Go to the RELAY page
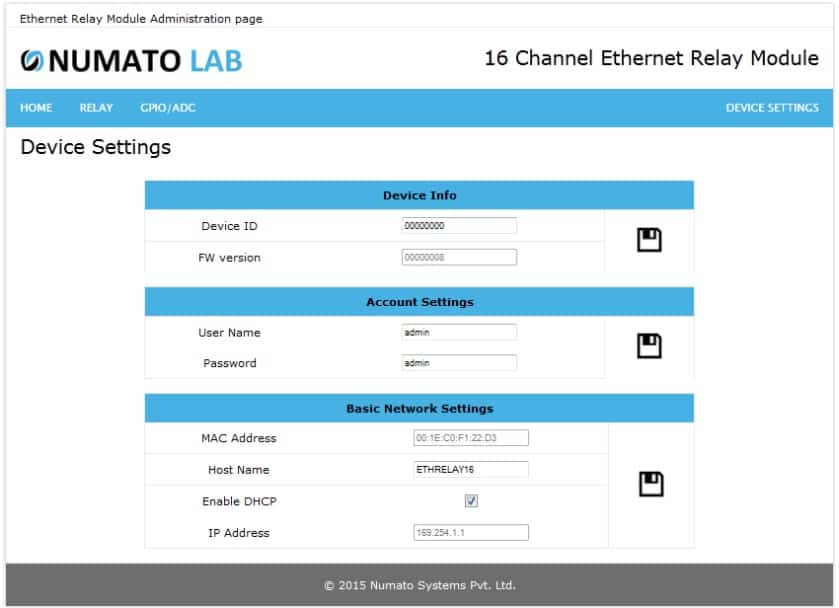This screenshot has height=608, width=839. click(x=96, y=108)
